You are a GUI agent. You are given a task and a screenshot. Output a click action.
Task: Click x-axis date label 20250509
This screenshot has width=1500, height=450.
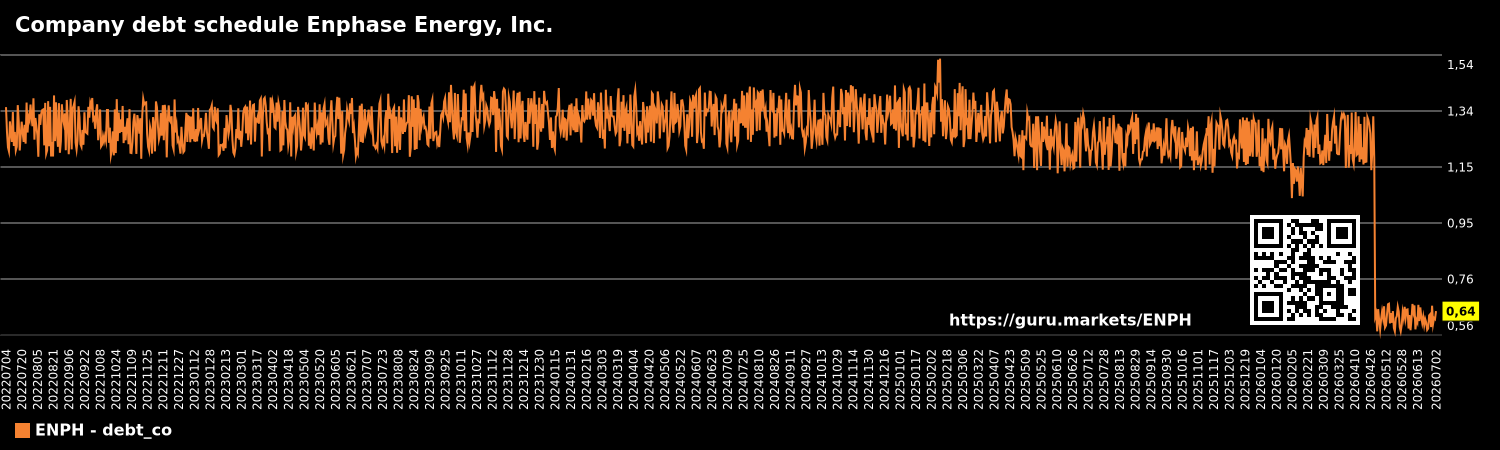pyautogui.click(x=1026, y=379)
